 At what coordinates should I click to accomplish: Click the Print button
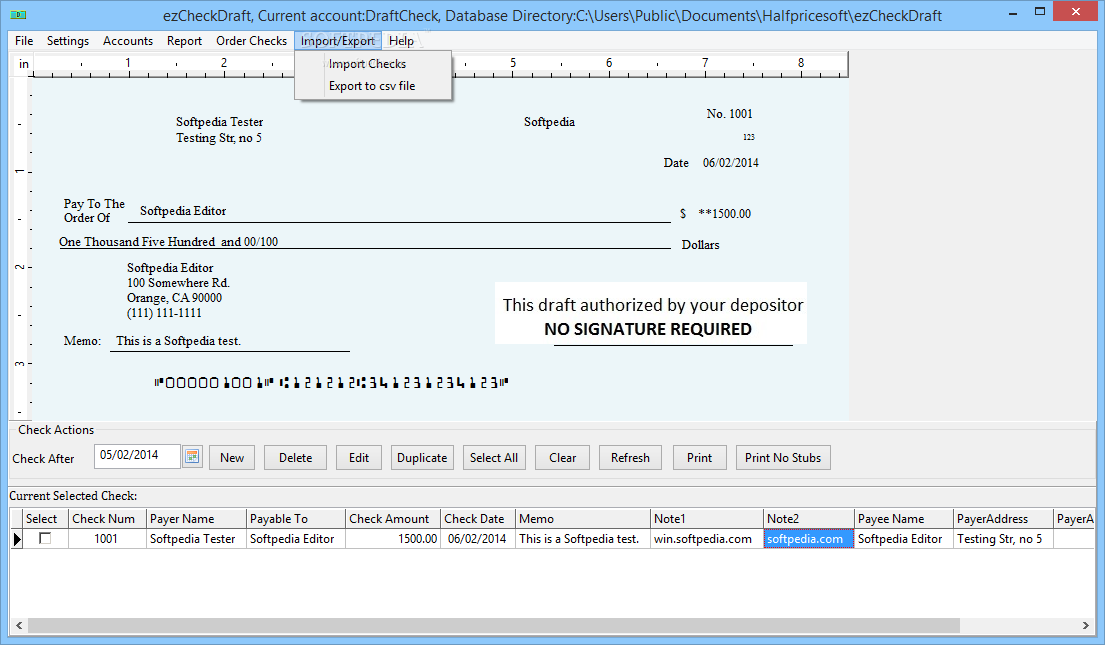point(699,457)
